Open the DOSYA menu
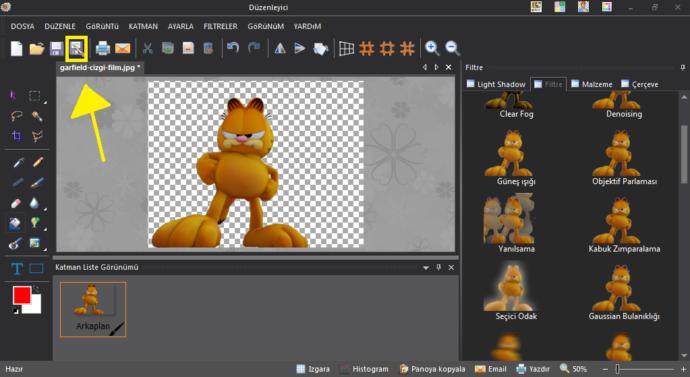The height and width of the screenshot is (377, 690). (22, 26)
